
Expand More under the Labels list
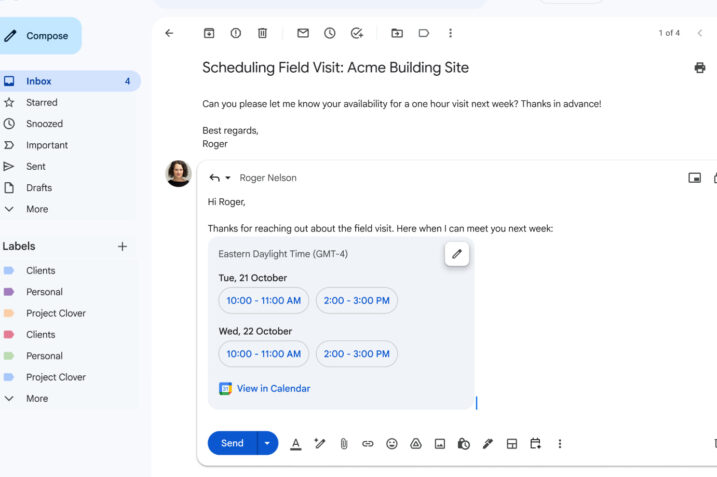coord(36,398)
